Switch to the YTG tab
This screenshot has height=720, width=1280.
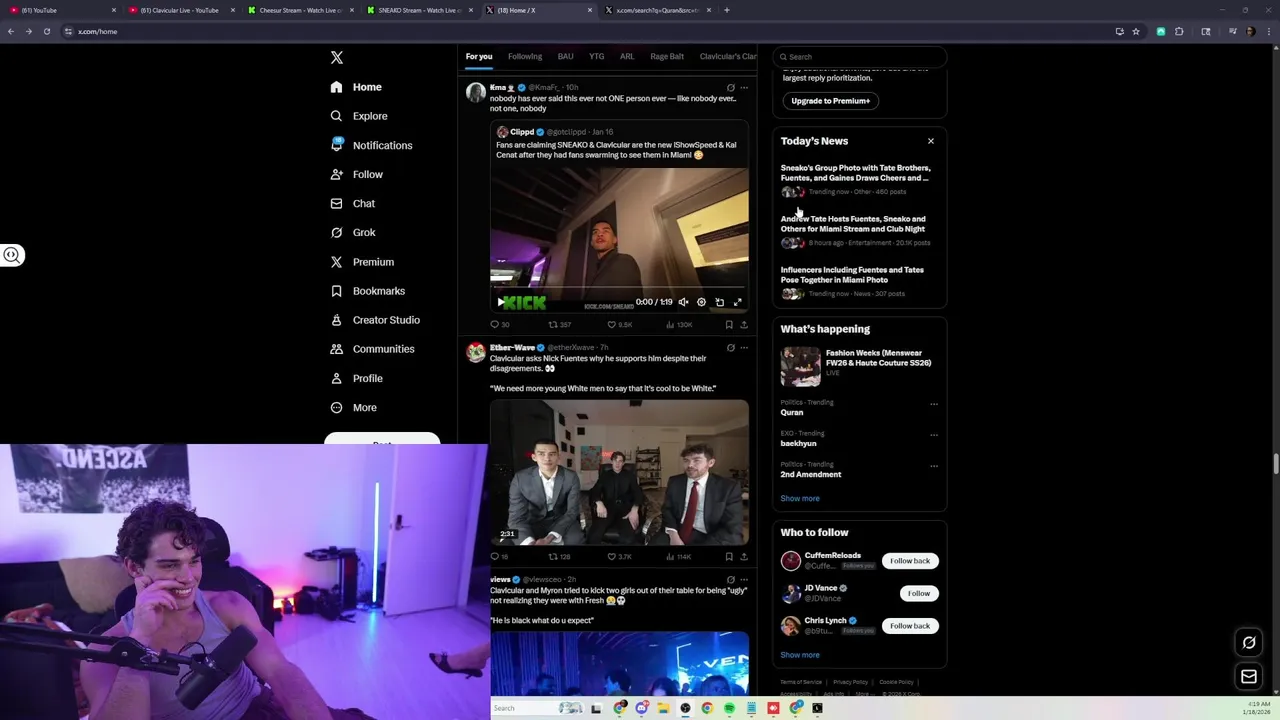tap(597, 57)
